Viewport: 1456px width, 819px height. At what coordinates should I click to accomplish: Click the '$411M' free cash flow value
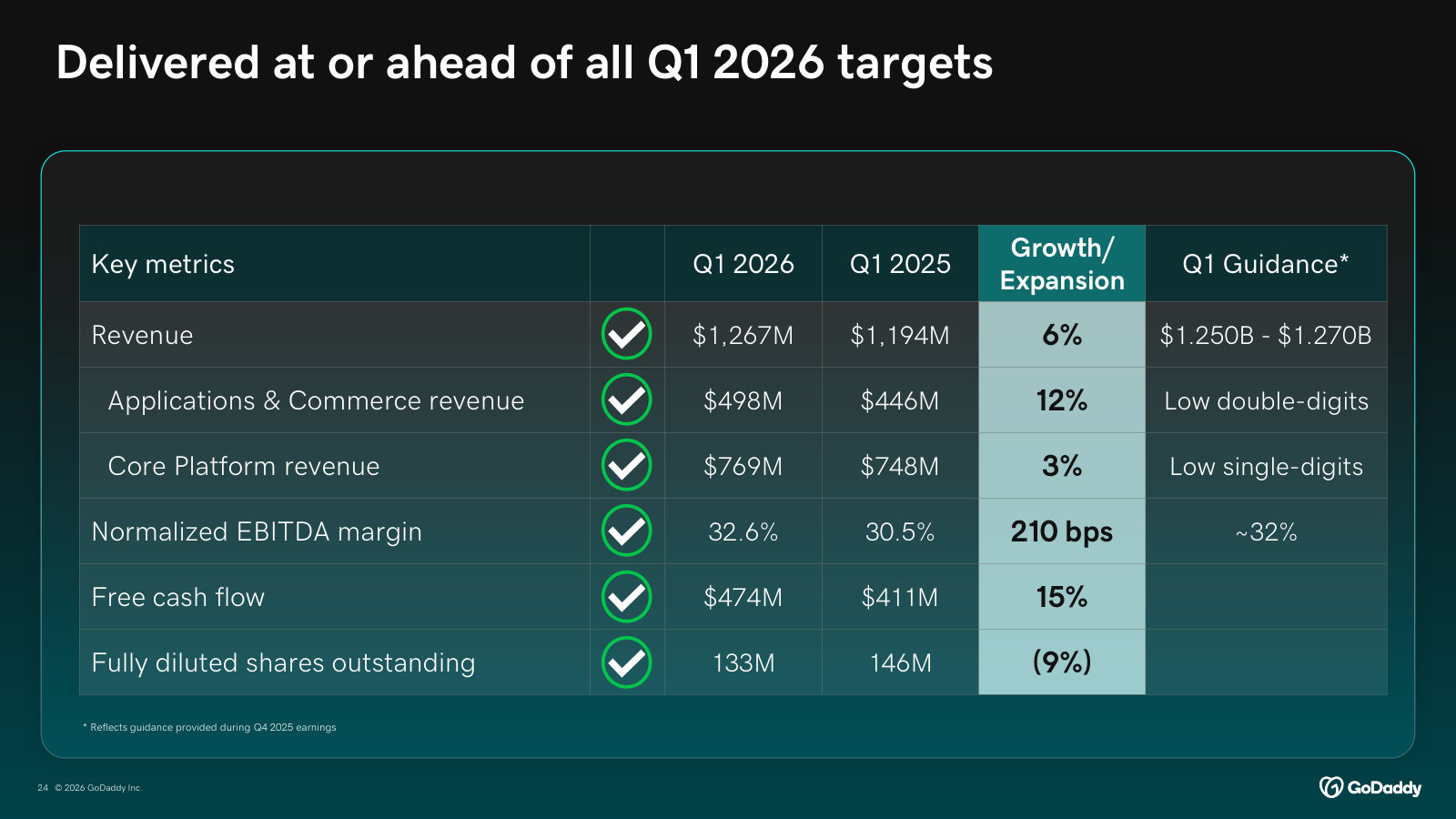coord(900,597)
